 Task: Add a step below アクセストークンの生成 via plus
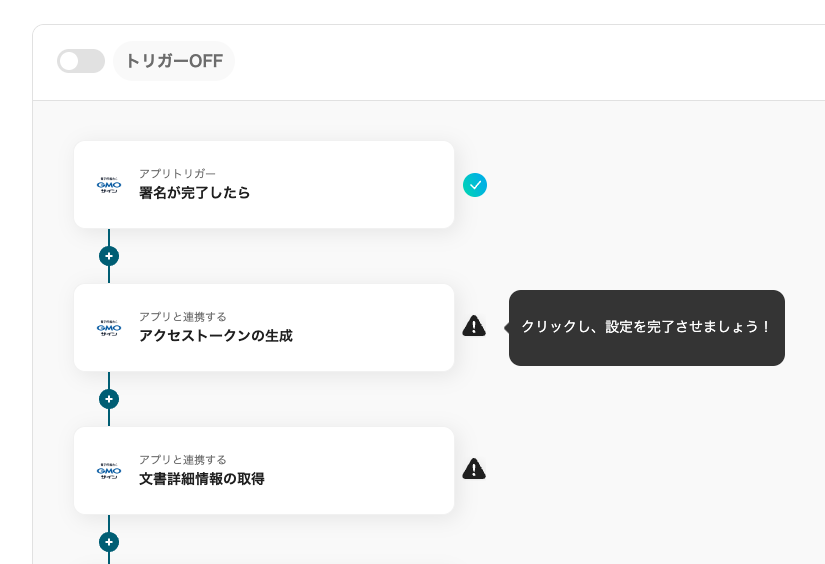pyautogui.click(x=109, y=399)
